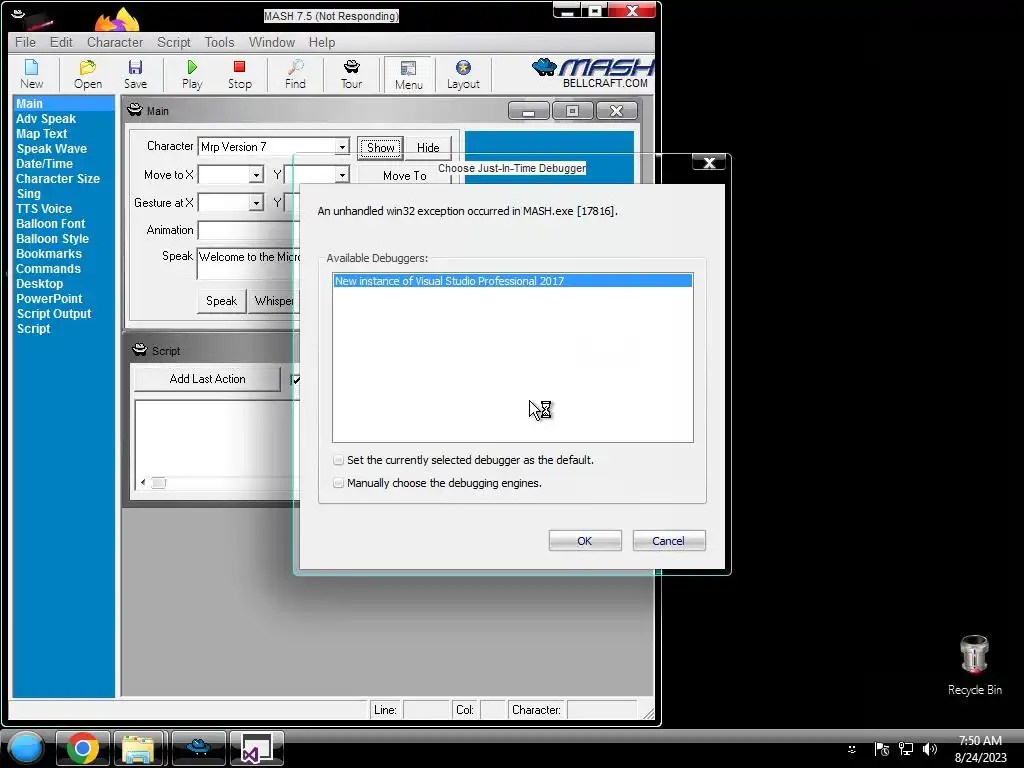The width and height of the screenshot is (1024, 768).
Task: Select Adv Speak in the sidebar
Action: point(46,119)
